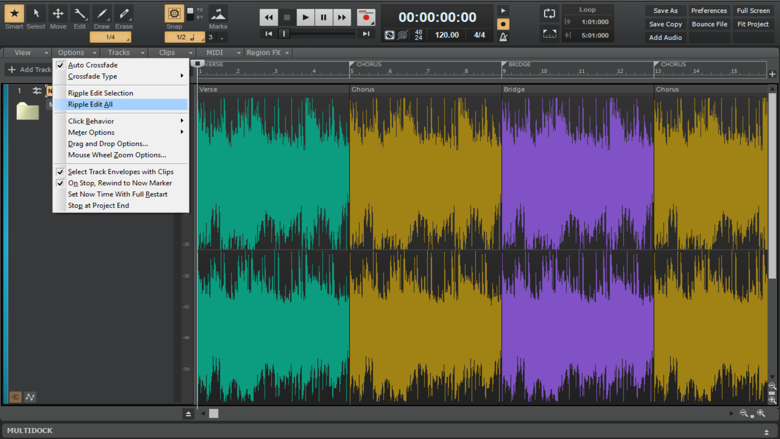The height and width of the screenshot is (439, 780).
Task: Disable On Stop, Rewind to Now Marker
Action: pos(119,183)
